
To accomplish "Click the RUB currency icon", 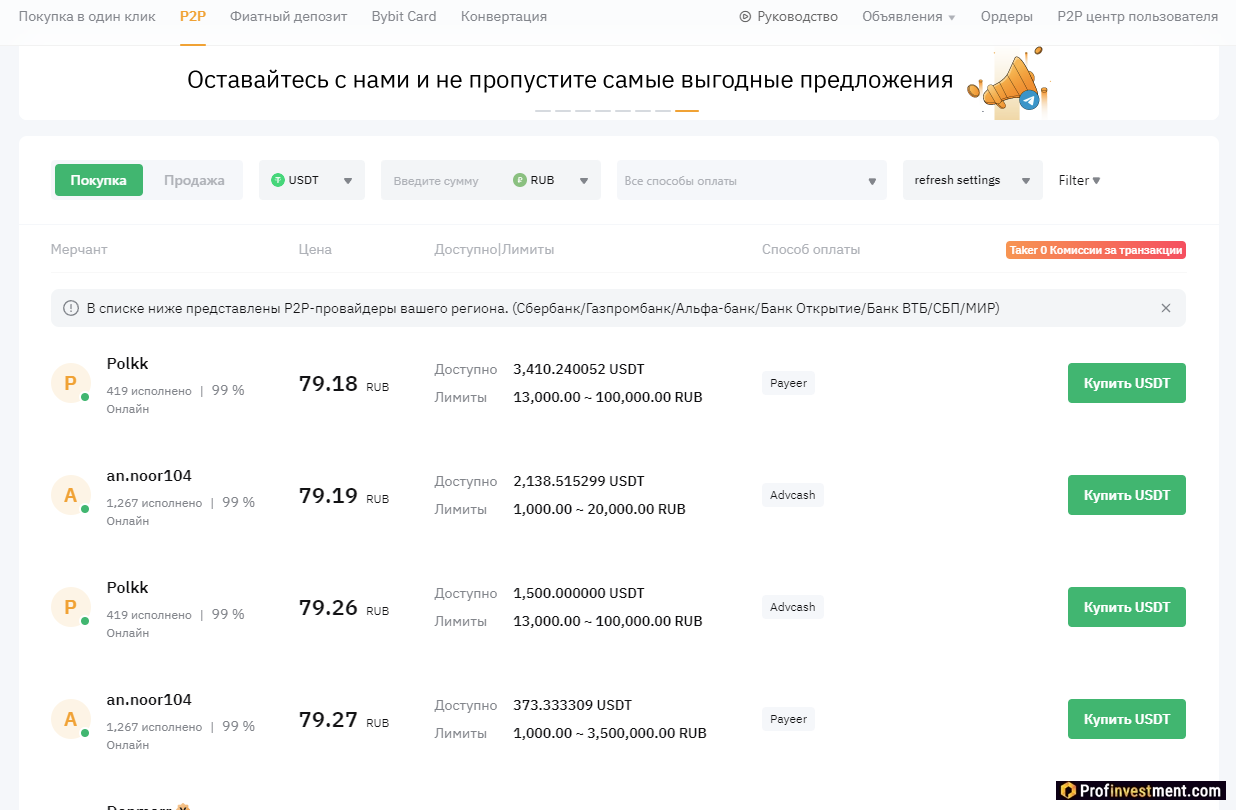I will point(519,180).
